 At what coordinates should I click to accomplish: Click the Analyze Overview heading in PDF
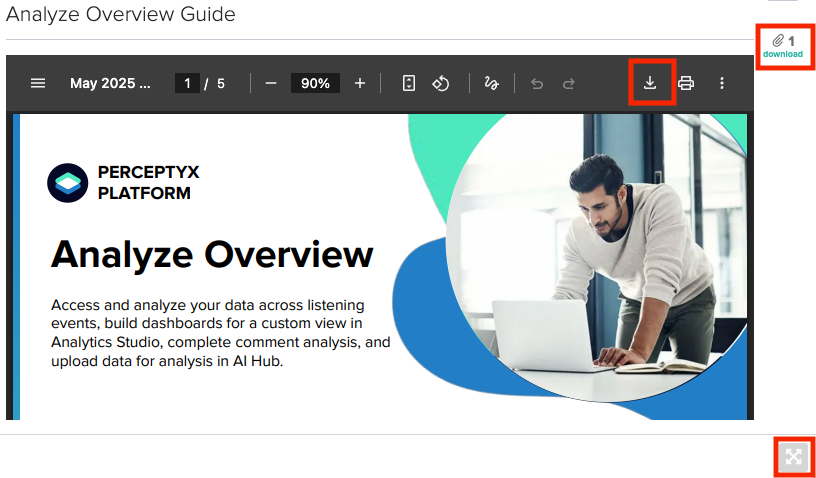pyautogui.click(x=212, y=254)
